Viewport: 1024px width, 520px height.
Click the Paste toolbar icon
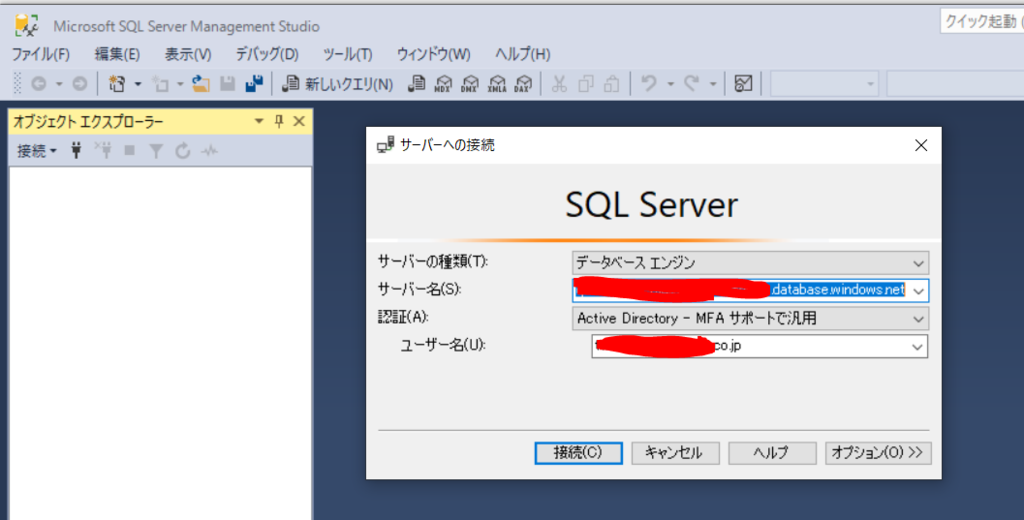coord(612,84)
